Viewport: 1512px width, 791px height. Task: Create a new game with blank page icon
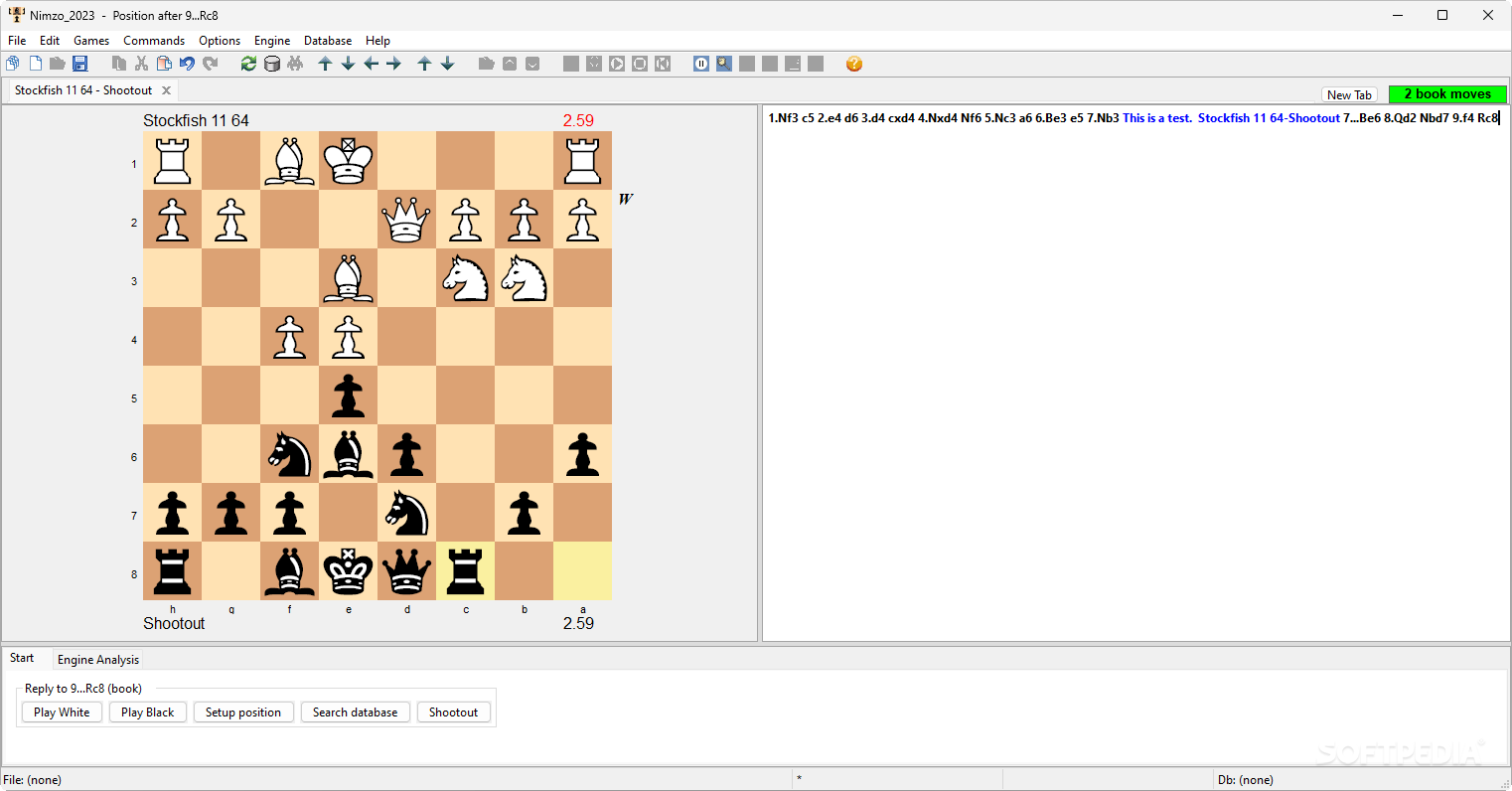coord(36,64)
